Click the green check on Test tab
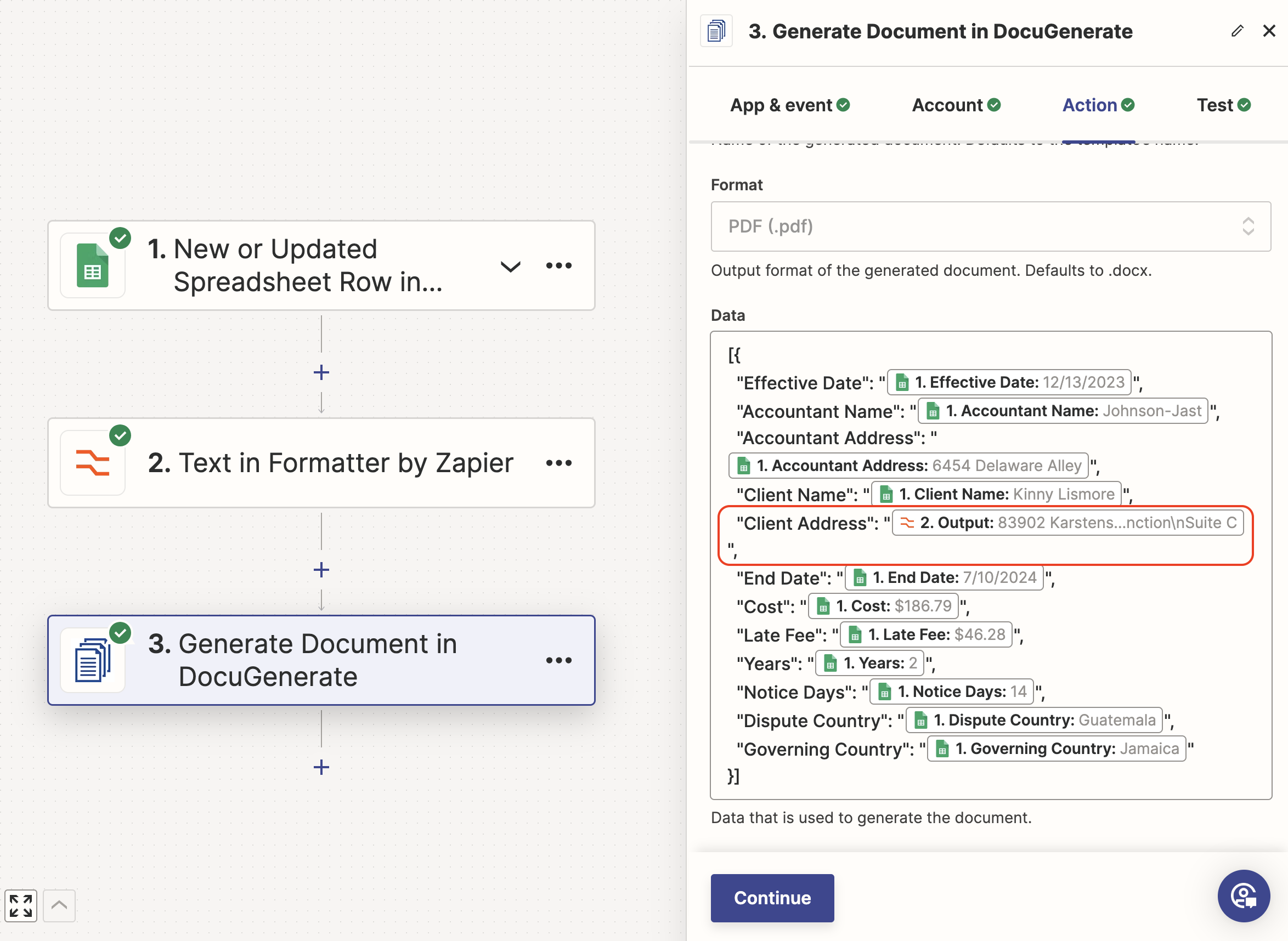 pos(1244,105)
